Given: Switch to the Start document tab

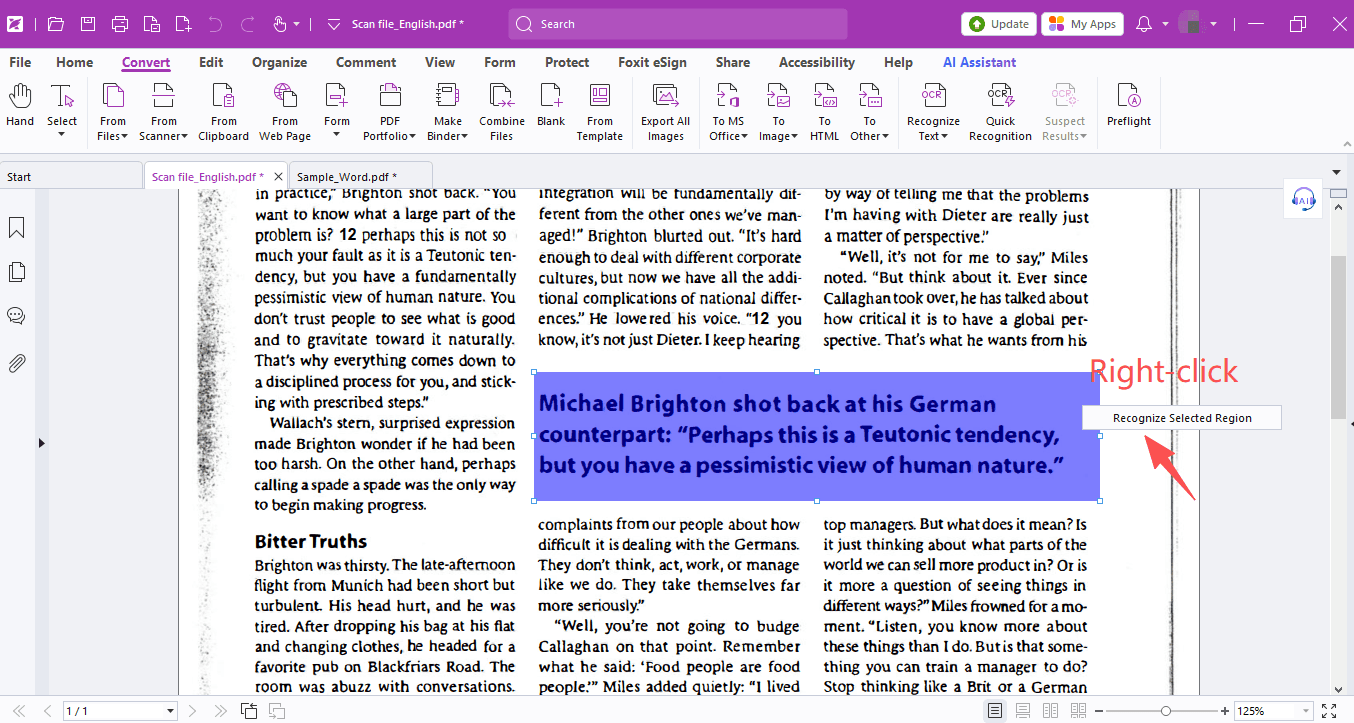Looking at the screenshot, I should 70,177.
